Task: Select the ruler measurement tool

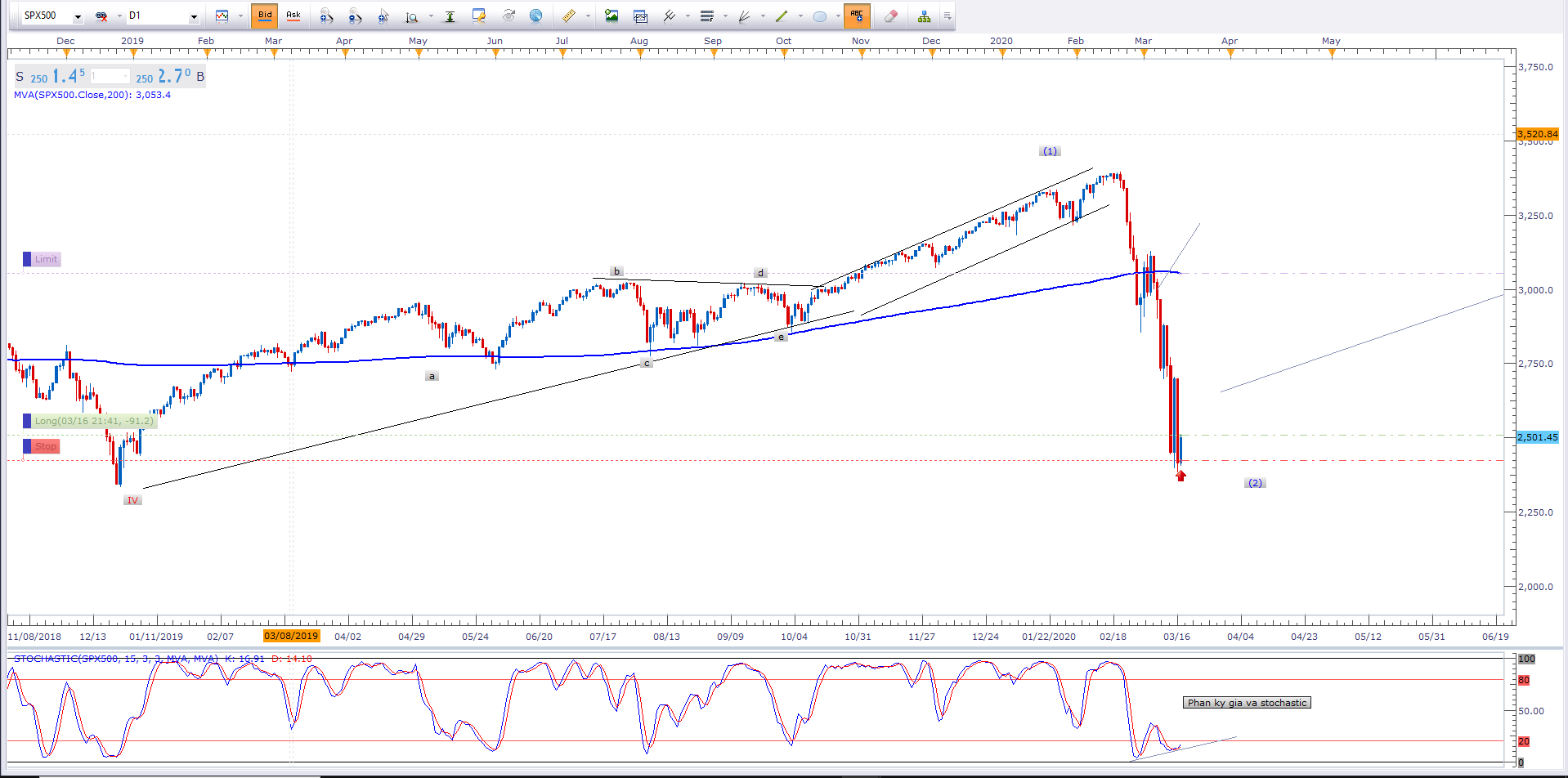Action: pyautogui.click(x=568, y=16)
